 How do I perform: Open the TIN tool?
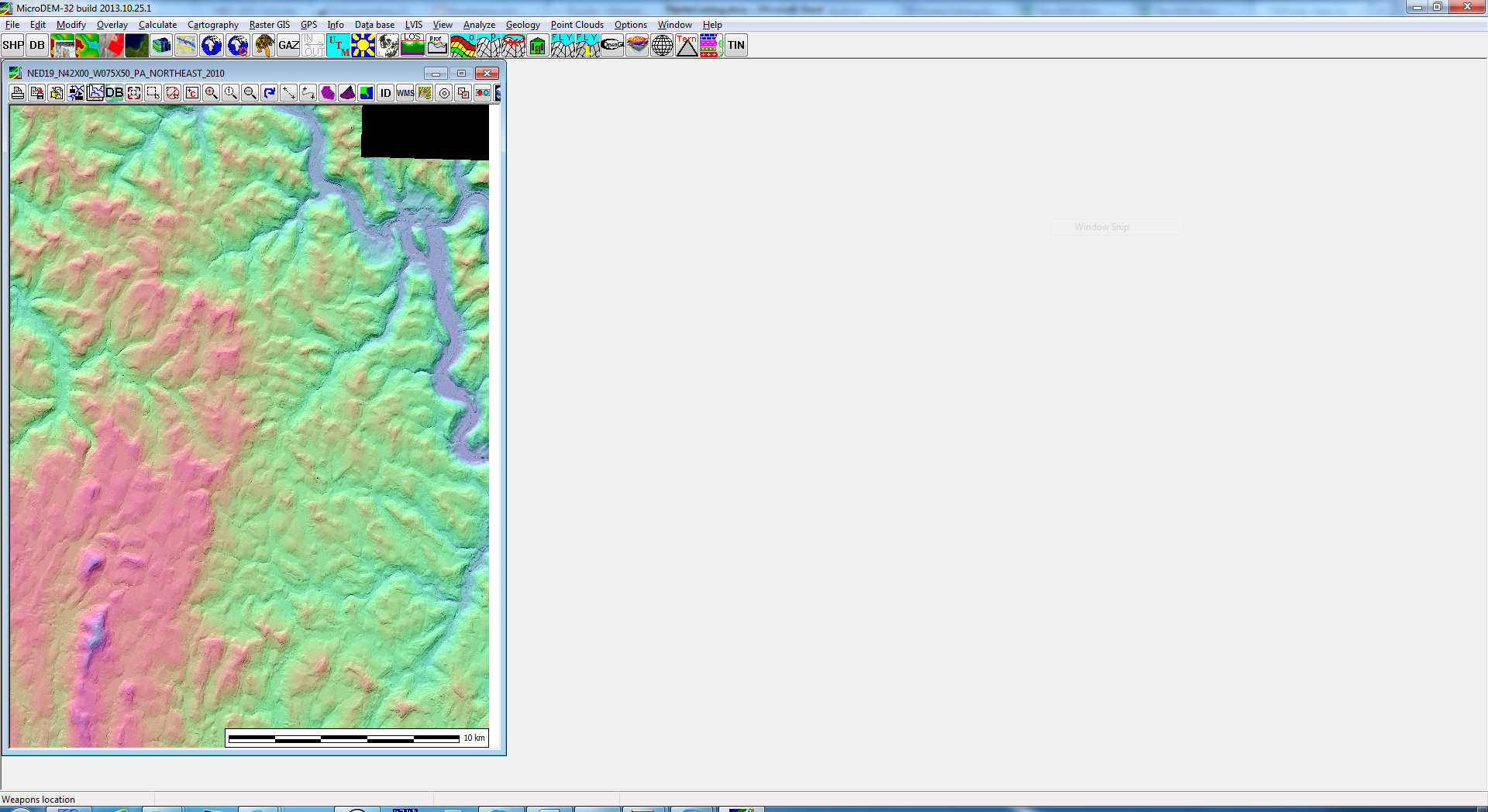[735, 46]
